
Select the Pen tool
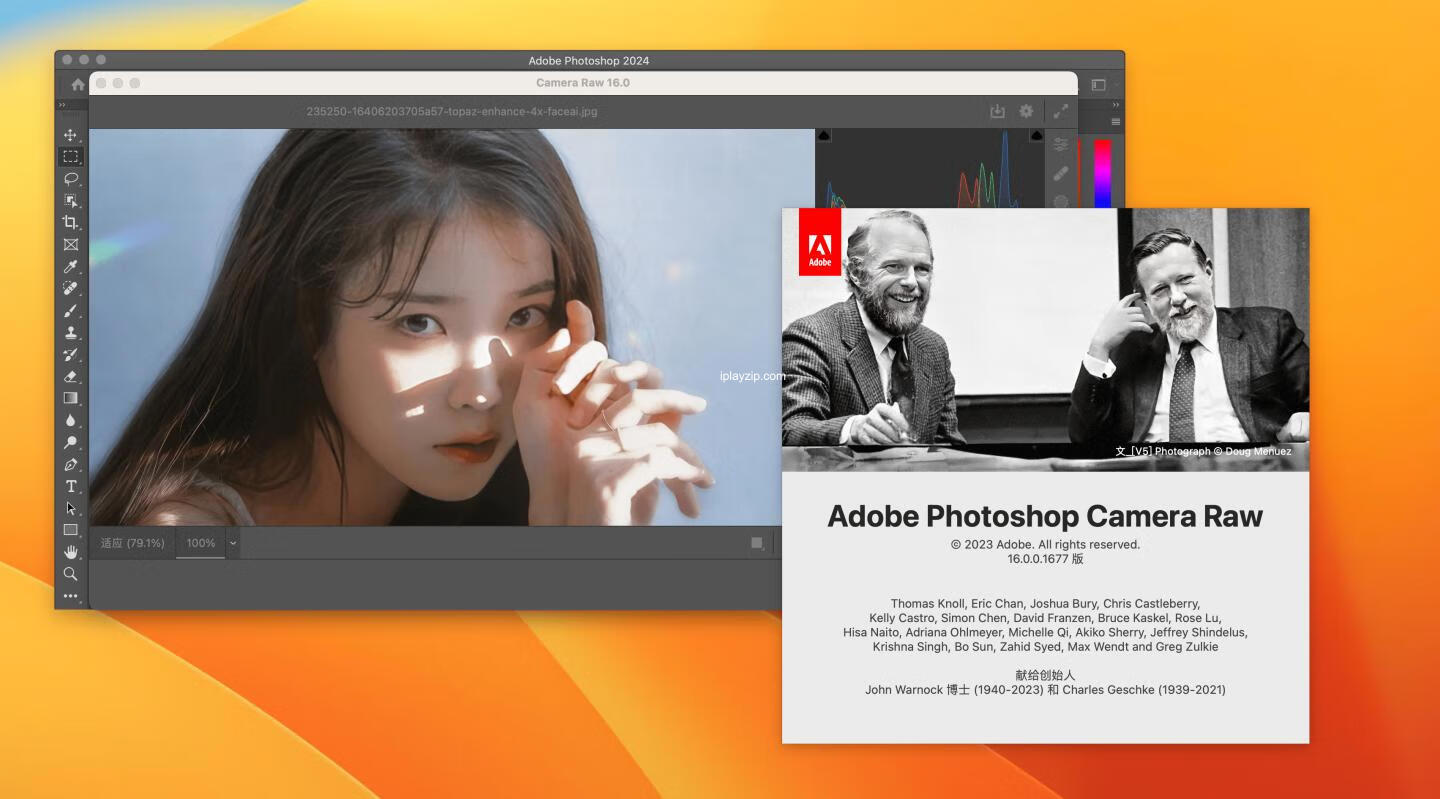point(70,464)
